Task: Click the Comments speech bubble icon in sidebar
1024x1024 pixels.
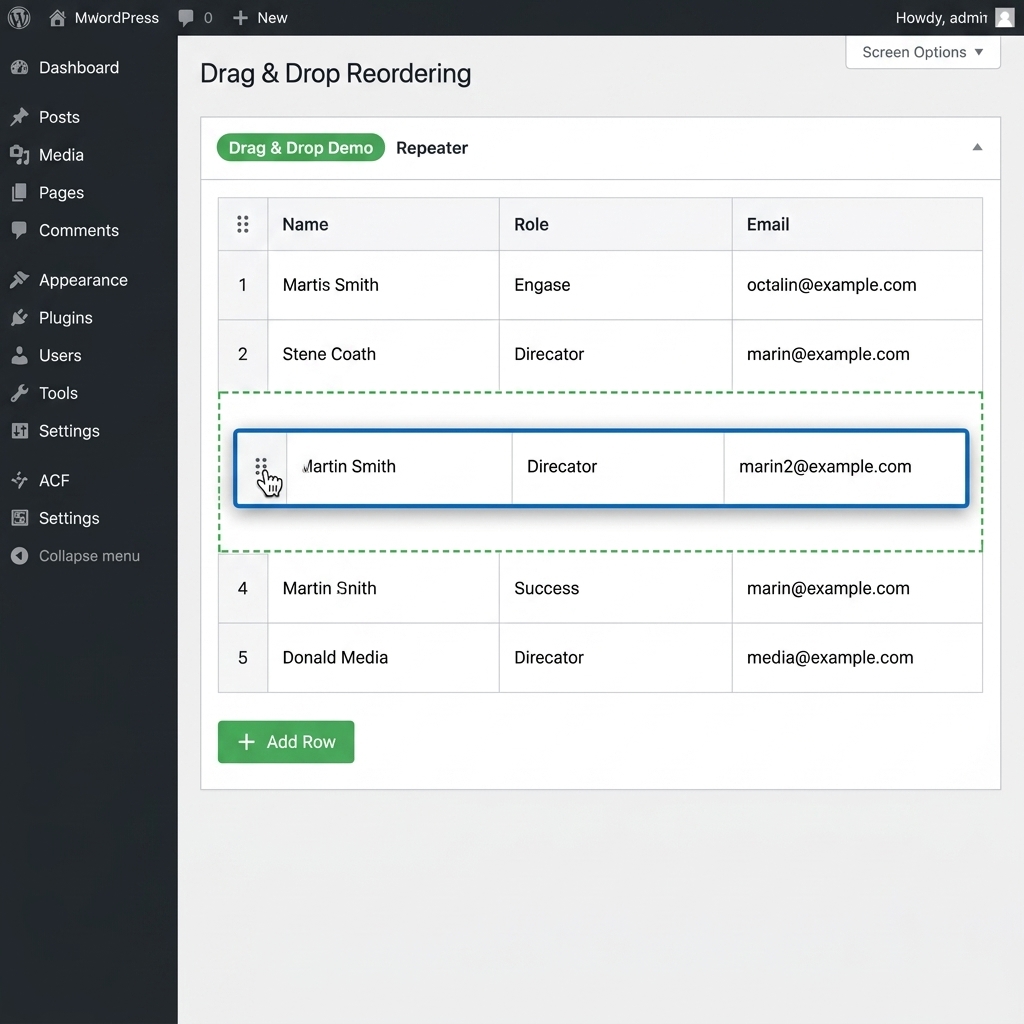Action: 20,230
